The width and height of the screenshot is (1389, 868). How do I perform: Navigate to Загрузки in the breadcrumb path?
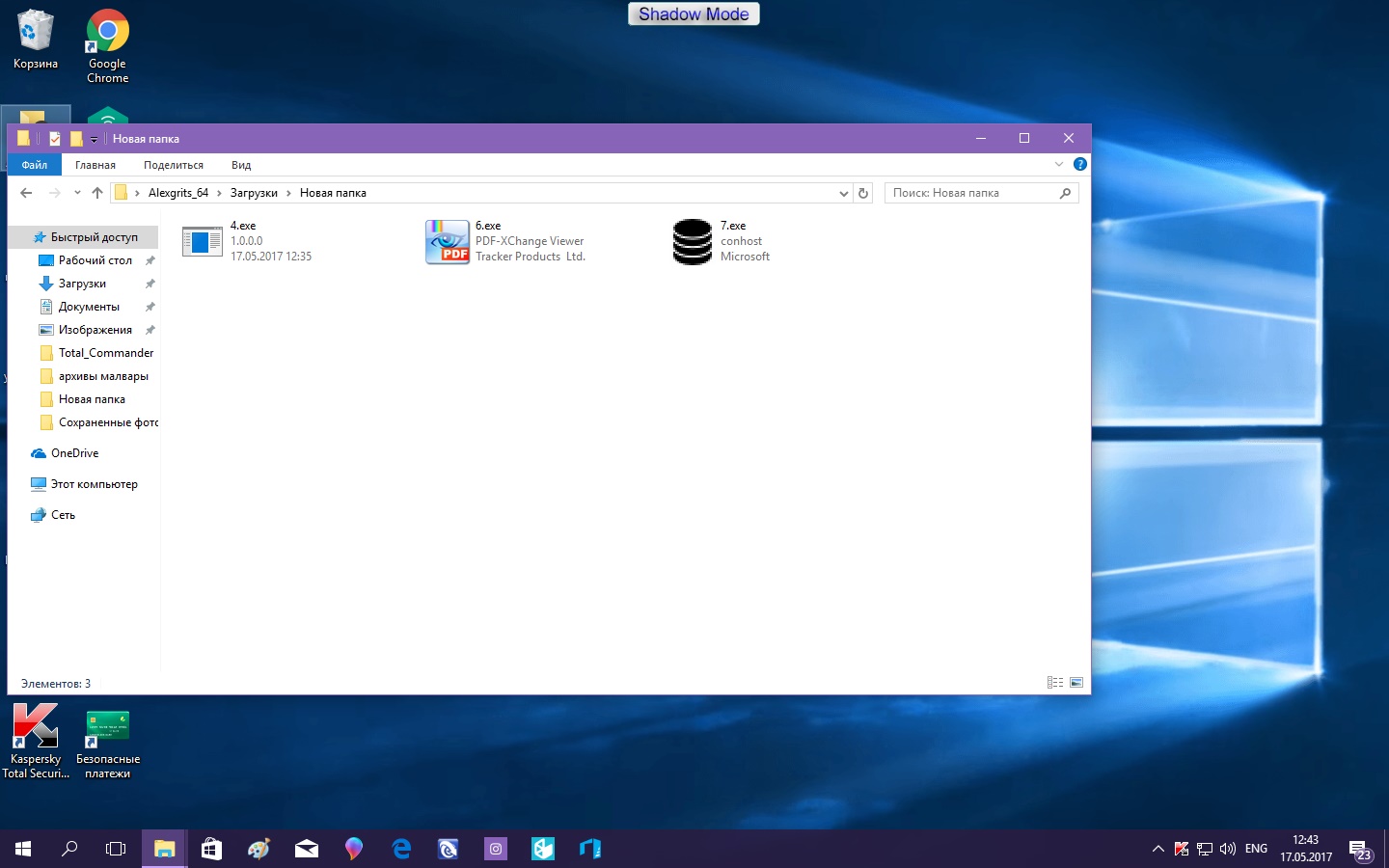(x=254, y=193)
